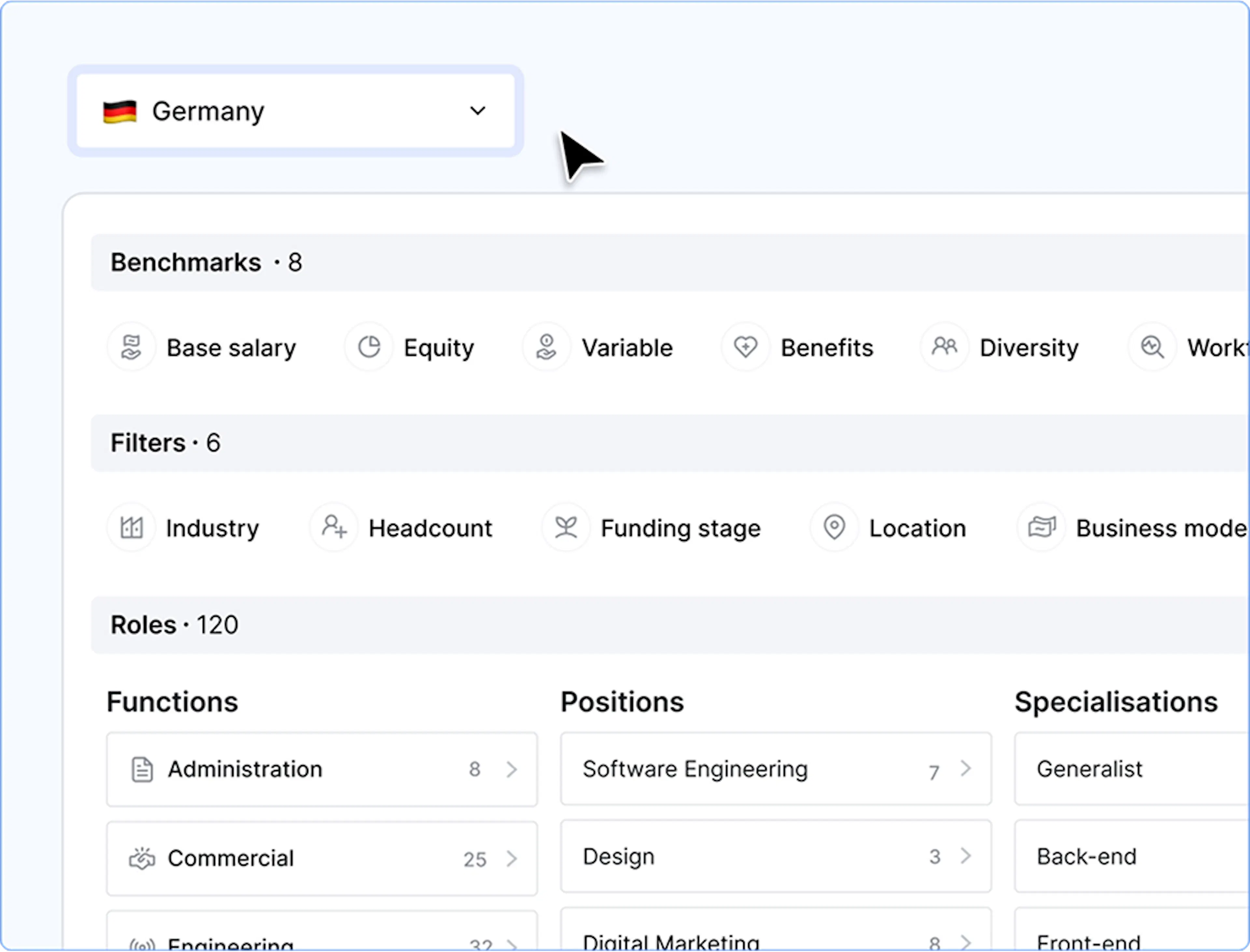Select the Front-end specialisation
The image size is (1250, 952).
[1132, 929]
